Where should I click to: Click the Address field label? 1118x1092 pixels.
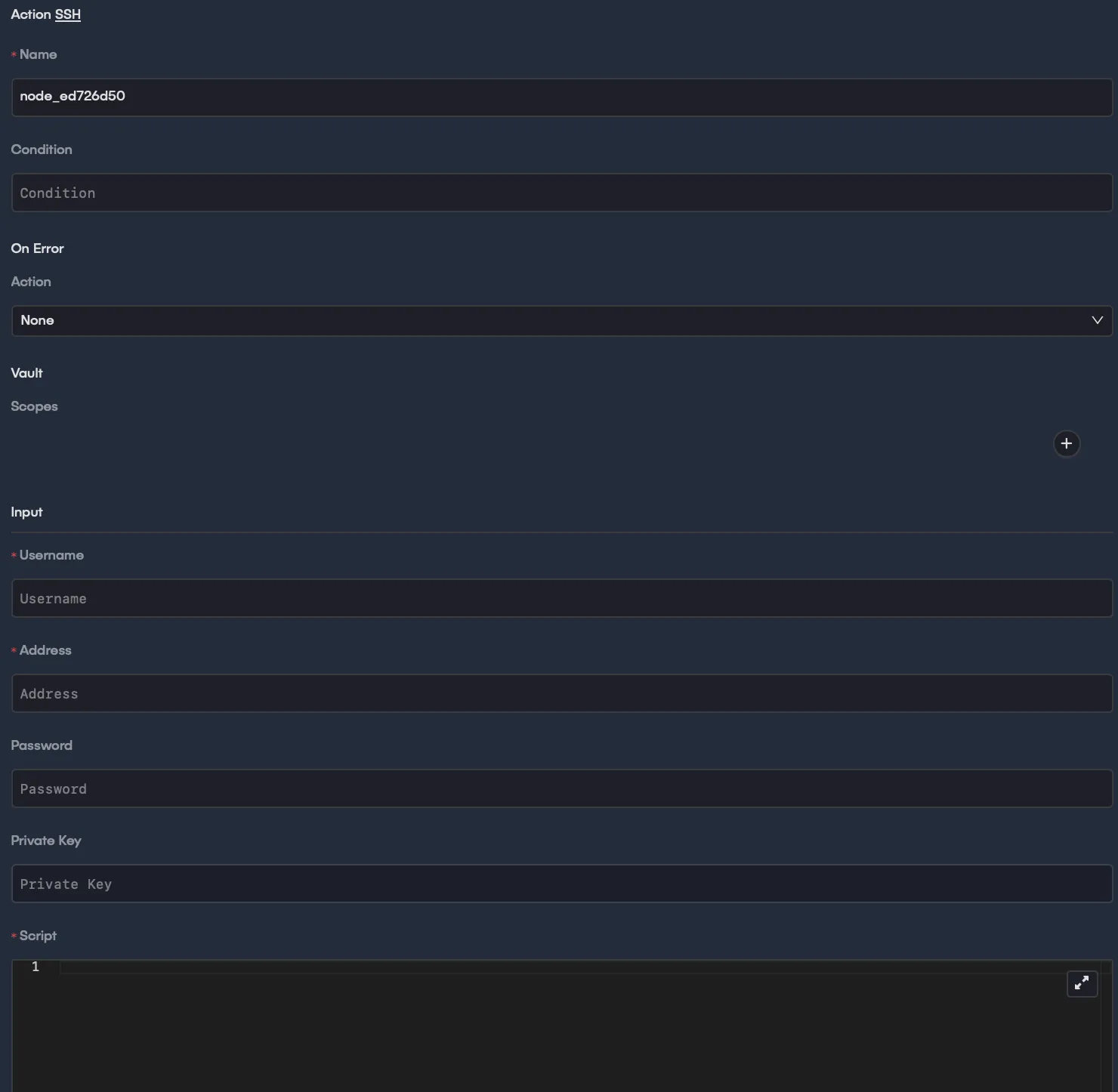pos(45,650)
